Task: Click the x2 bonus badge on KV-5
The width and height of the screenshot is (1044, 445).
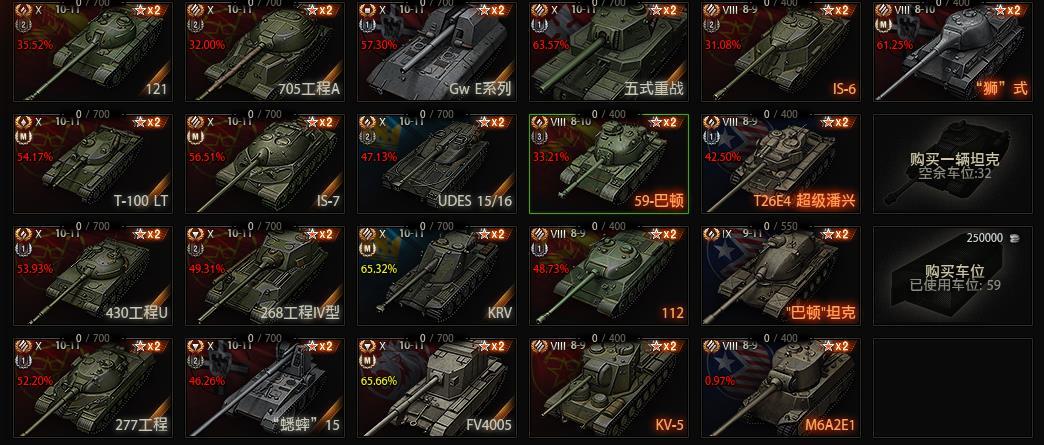Action: pos(666,346)
